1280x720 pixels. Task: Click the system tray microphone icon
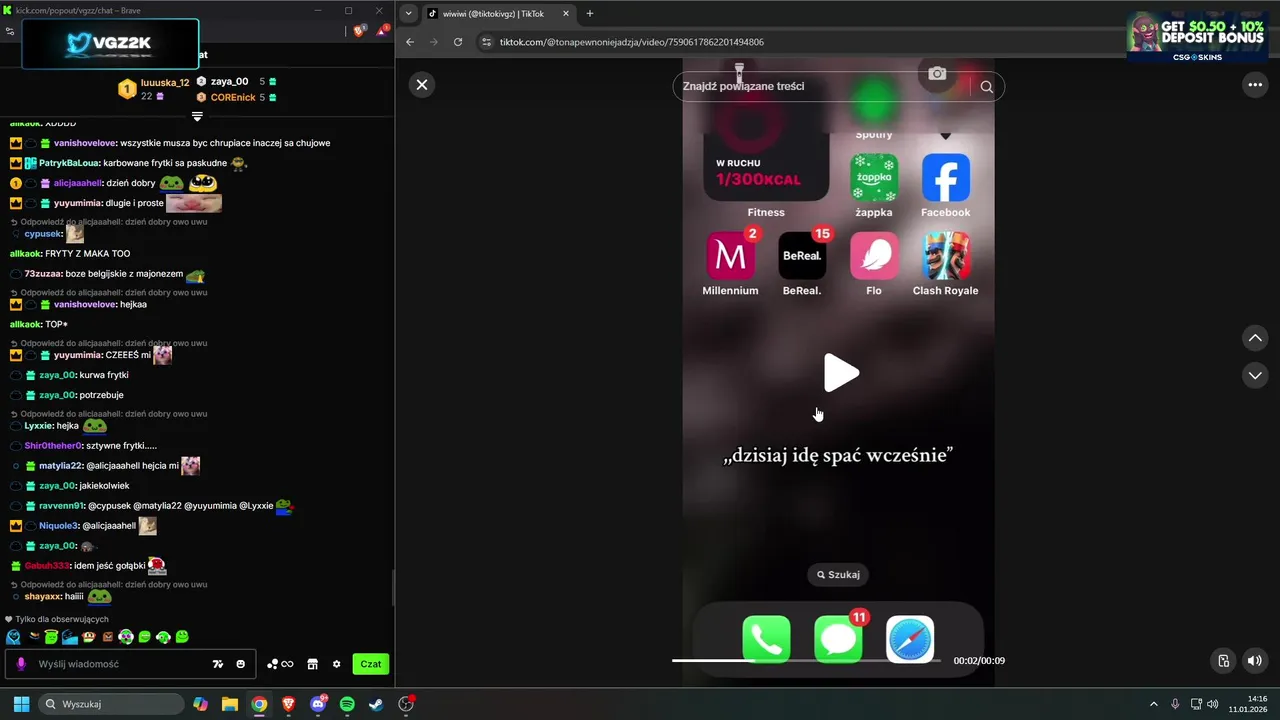[x=1175, y=704]
